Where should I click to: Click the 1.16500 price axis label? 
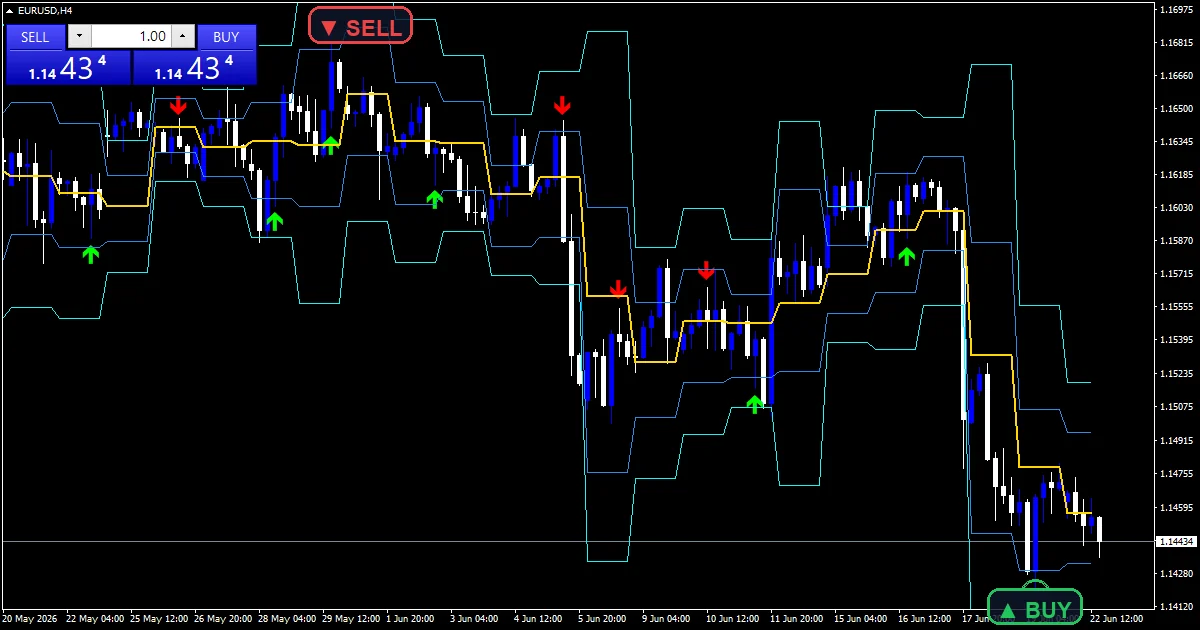[x=1176, y=108]
